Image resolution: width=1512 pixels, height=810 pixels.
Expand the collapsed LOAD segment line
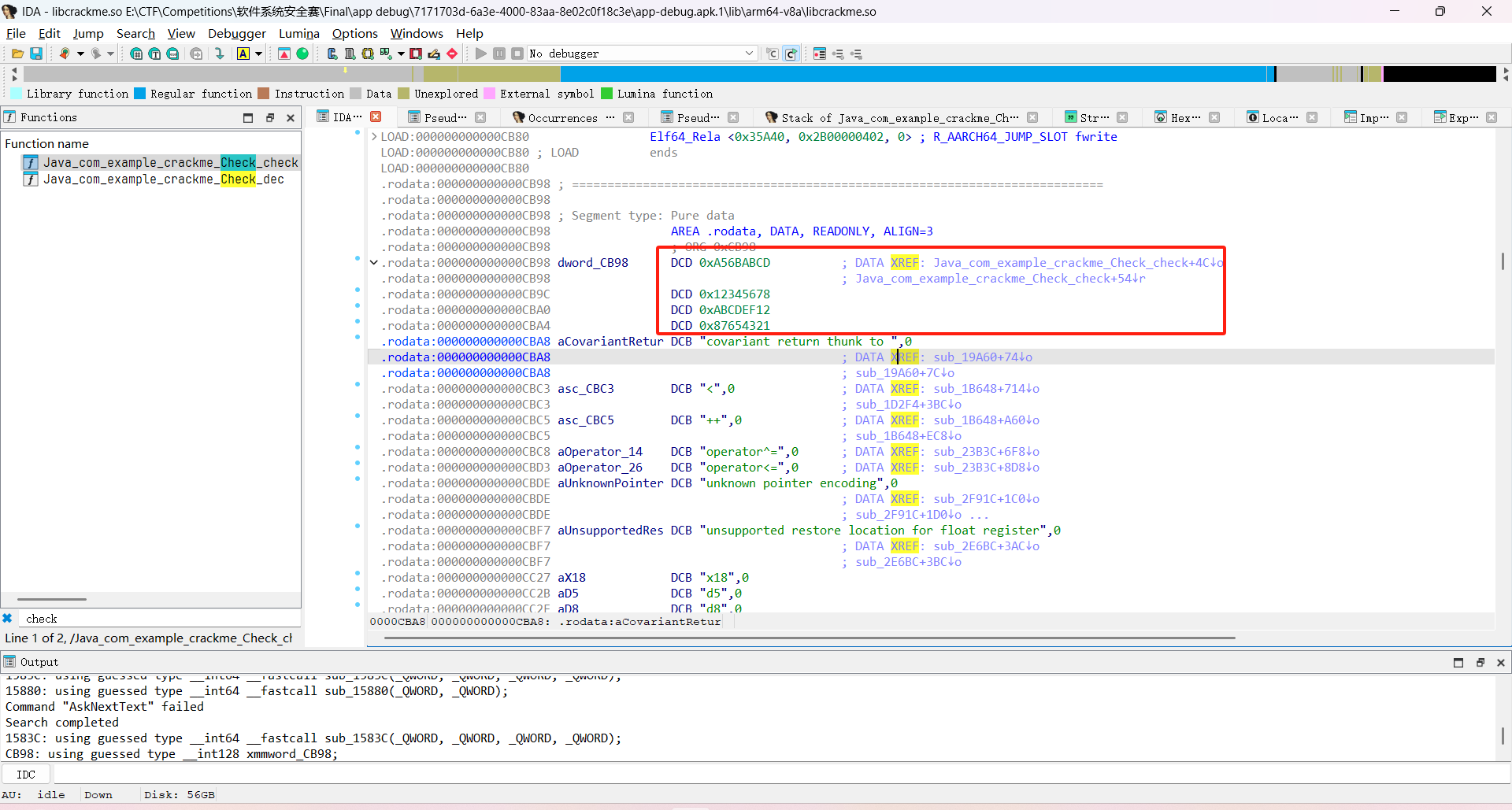(x=374, y=137)
